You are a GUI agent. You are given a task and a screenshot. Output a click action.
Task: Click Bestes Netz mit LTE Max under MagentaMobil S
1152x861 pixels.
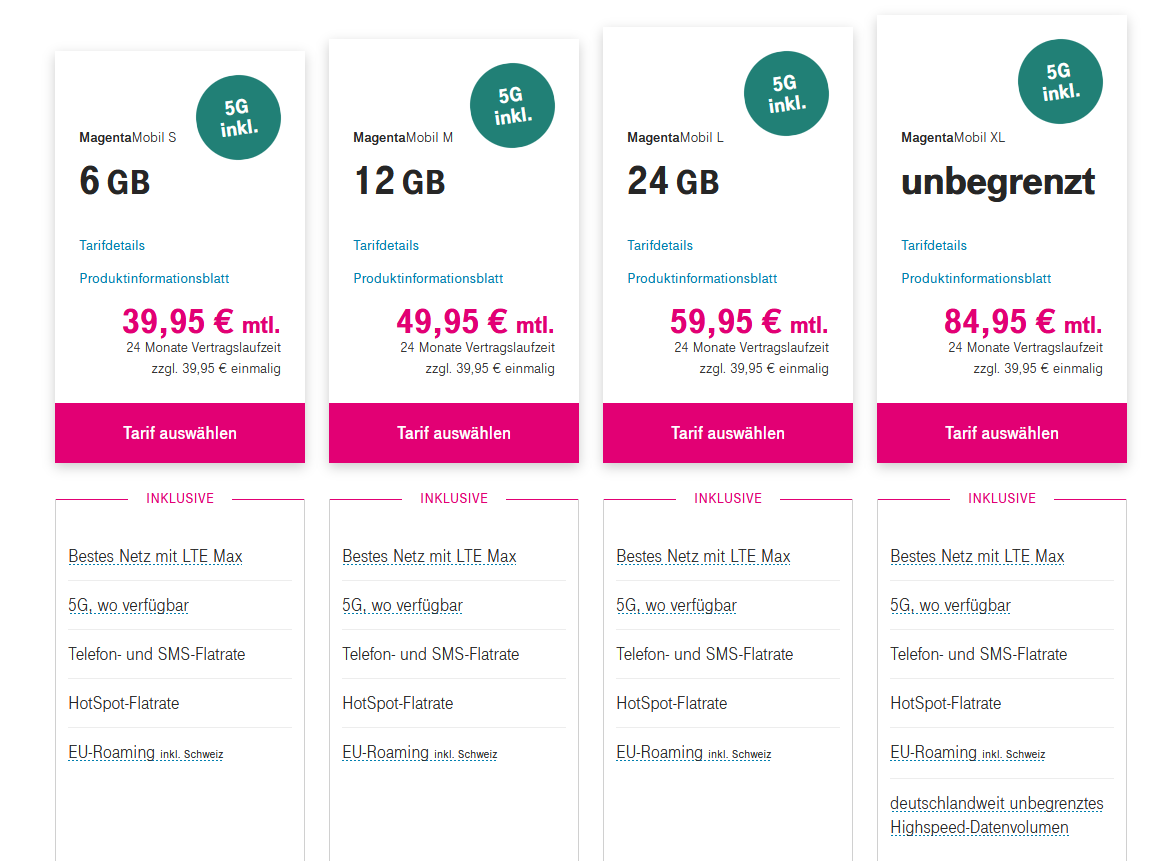click(155, 556)
